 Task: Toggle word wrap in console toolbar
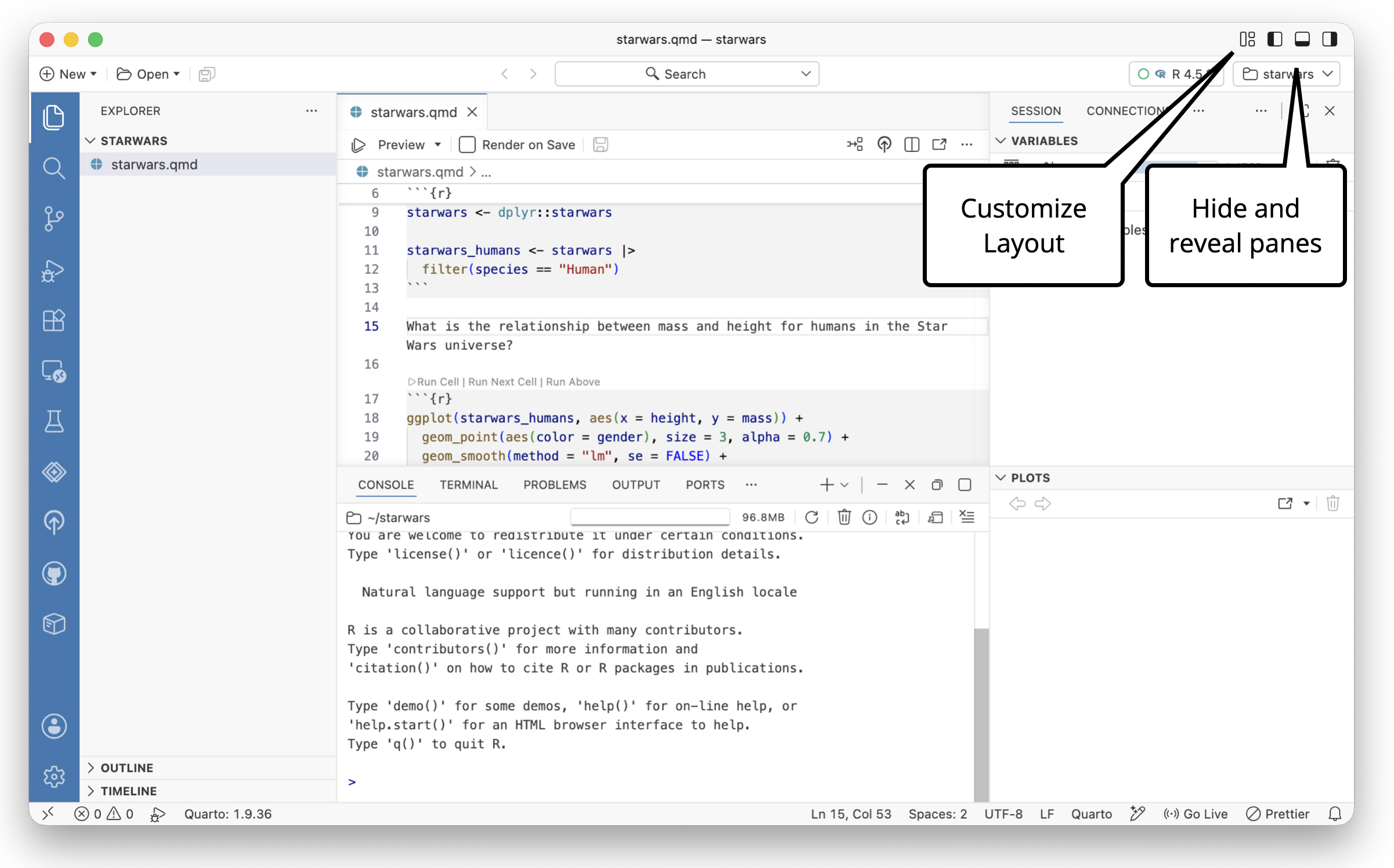902,517
